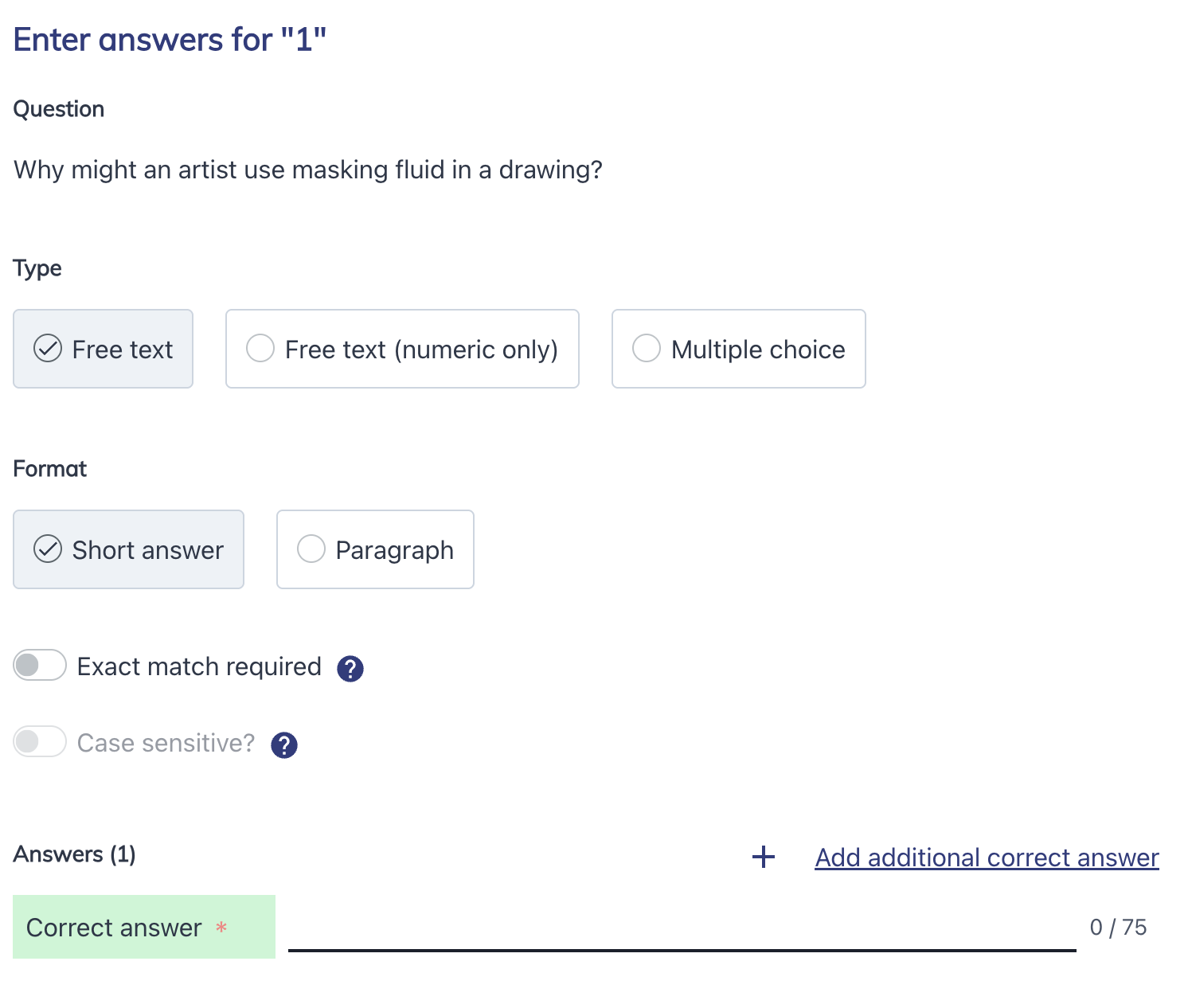Open help icon next to Case sensitive
1188x1008 pixels.
284,745
